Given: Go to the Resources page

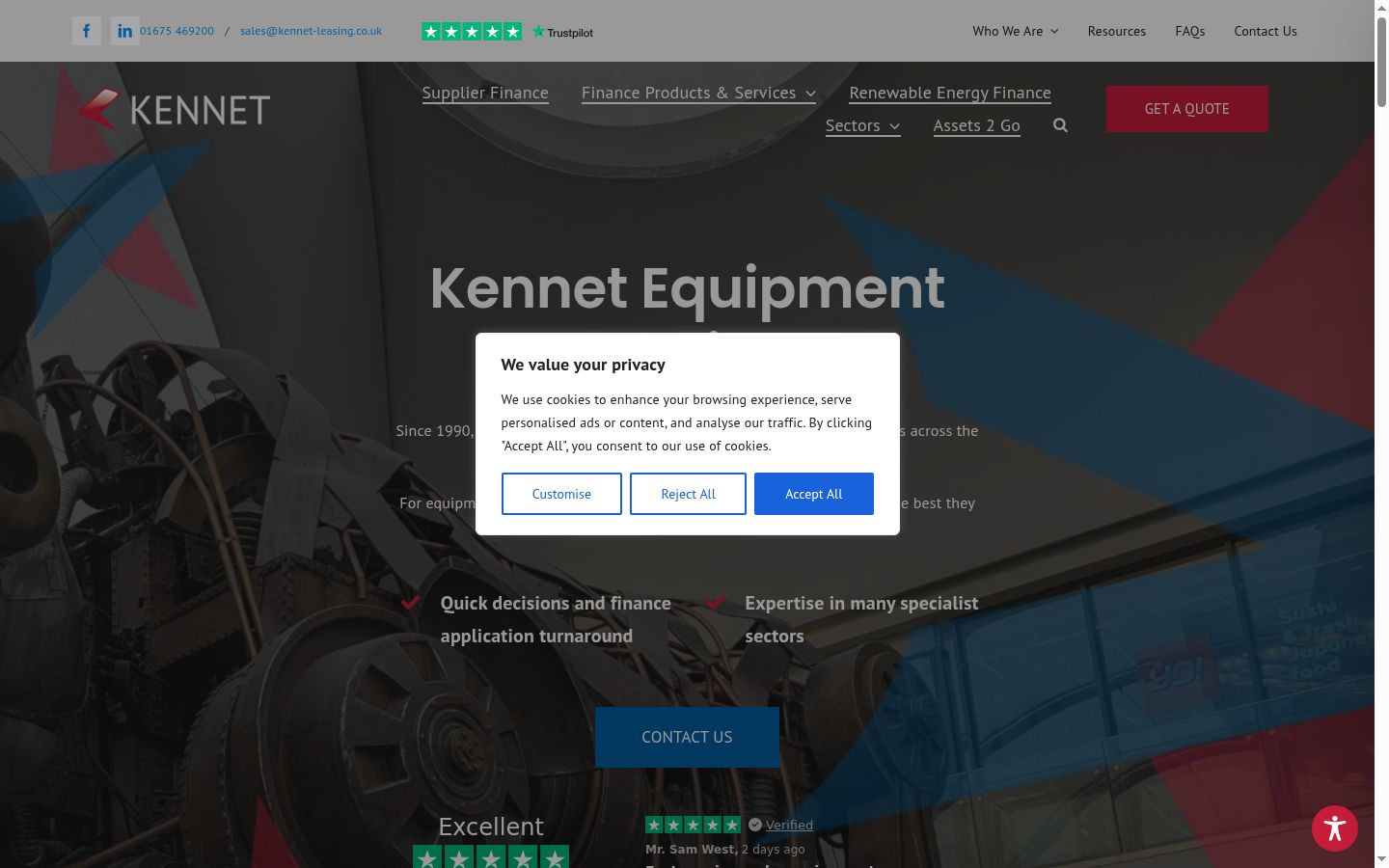Looking at the screenshot, I should click(x=1117, y=31).
